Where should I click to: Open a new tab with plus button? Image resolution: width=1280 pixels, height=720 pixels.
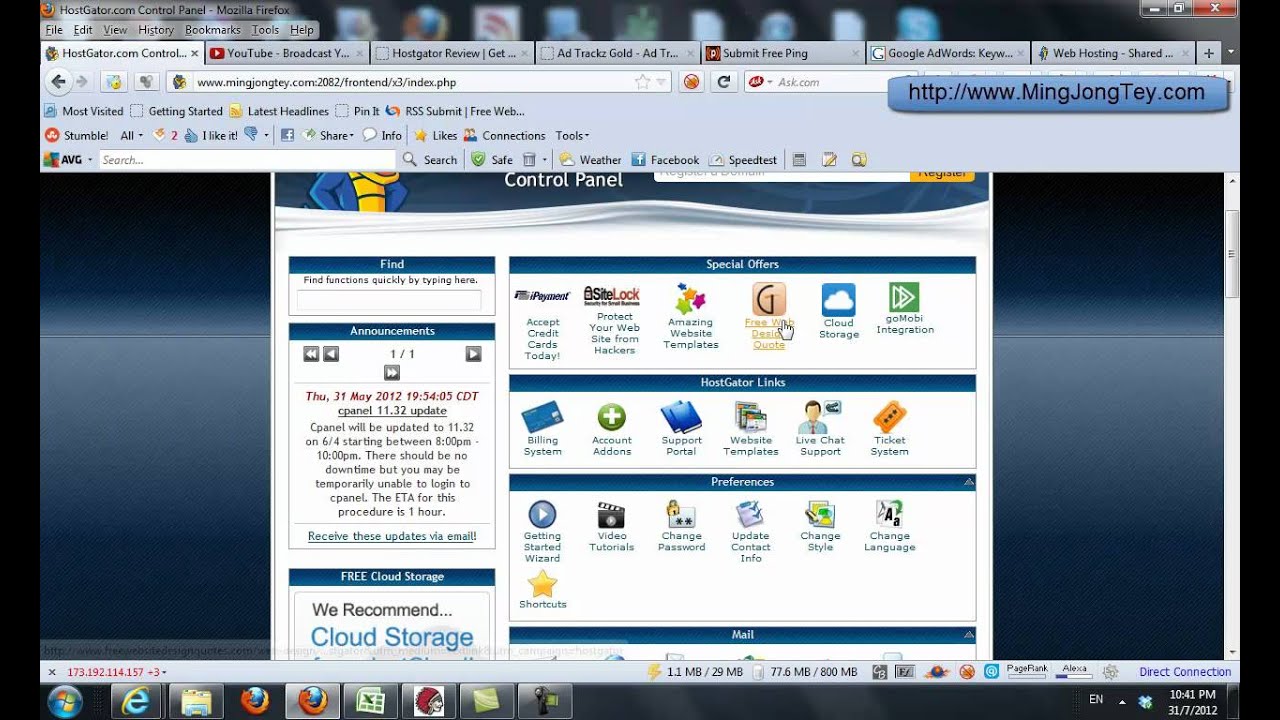pyautogui.click(x=1208, y=53)
